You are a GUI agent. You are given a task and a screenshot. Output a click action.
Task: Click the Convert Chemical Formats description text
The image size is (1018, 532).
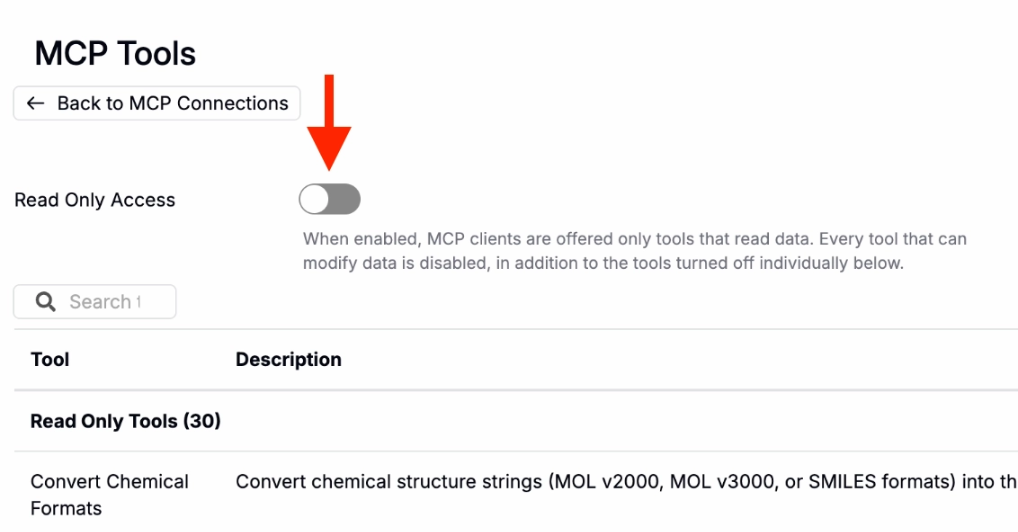[627, 481]
